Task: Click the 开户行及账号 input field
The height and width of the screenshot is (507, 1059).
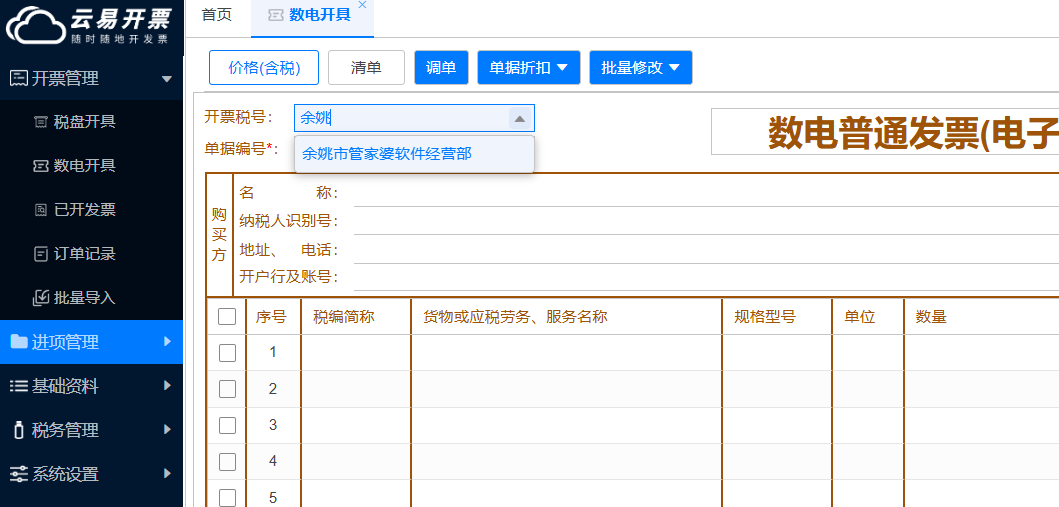Action: click(706, 277)
